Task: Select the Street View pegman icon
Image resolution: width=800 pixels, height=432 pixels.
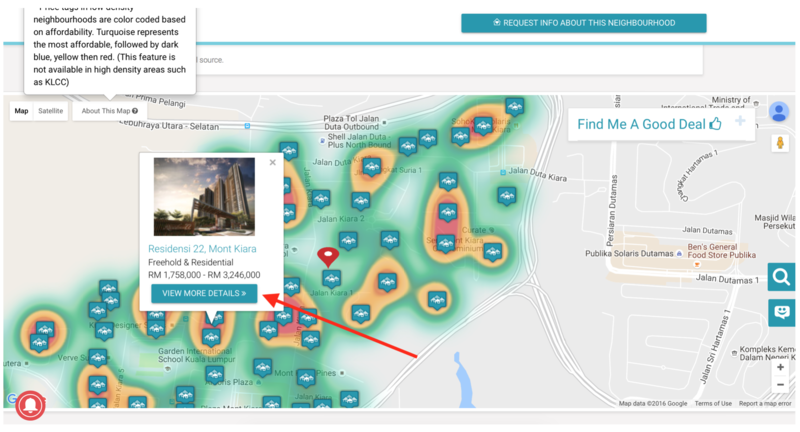Action: click(780, 143)
